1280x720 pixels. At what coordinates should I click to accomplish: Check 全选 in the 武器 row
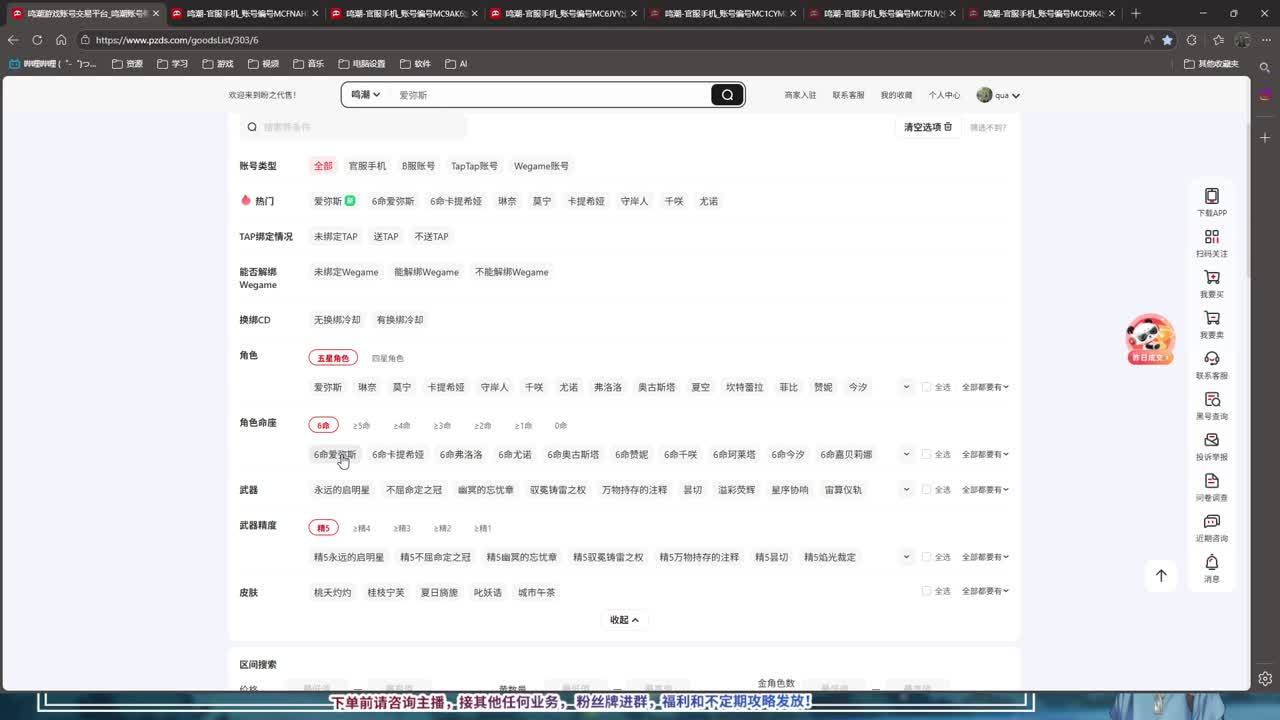coord(926,490)
